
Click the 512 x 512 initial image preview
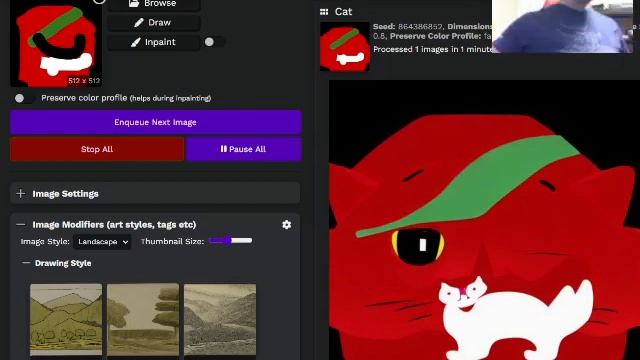(x=56, y=44)
